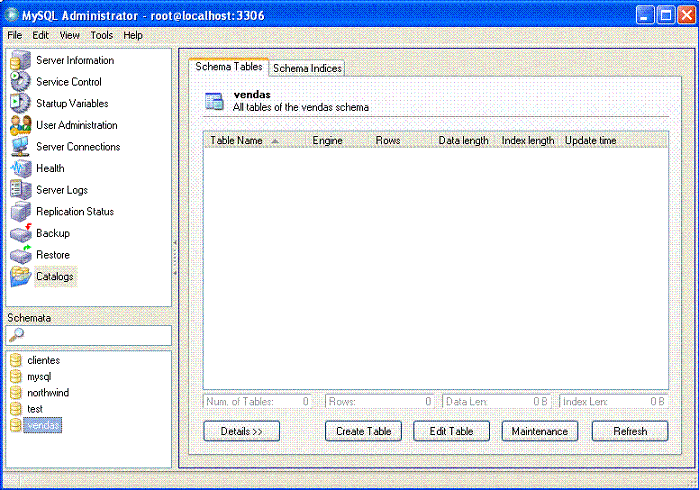Select the Backup label
Screen dimensions: 699x490
tap(53, 233)
